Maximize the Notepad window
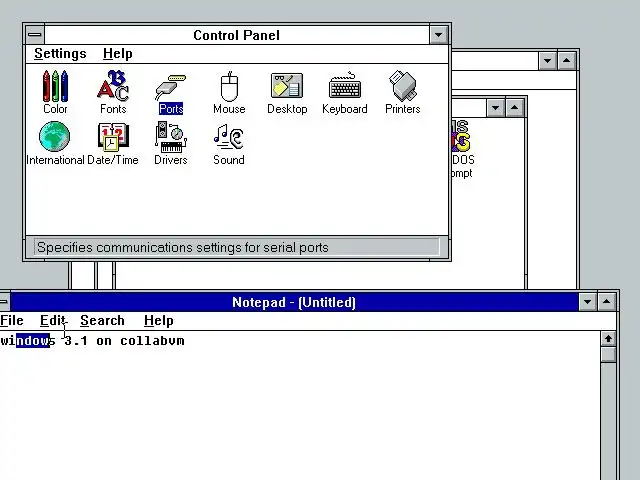The width and height of the screenshot is (640, 480). tap(607, 302)
